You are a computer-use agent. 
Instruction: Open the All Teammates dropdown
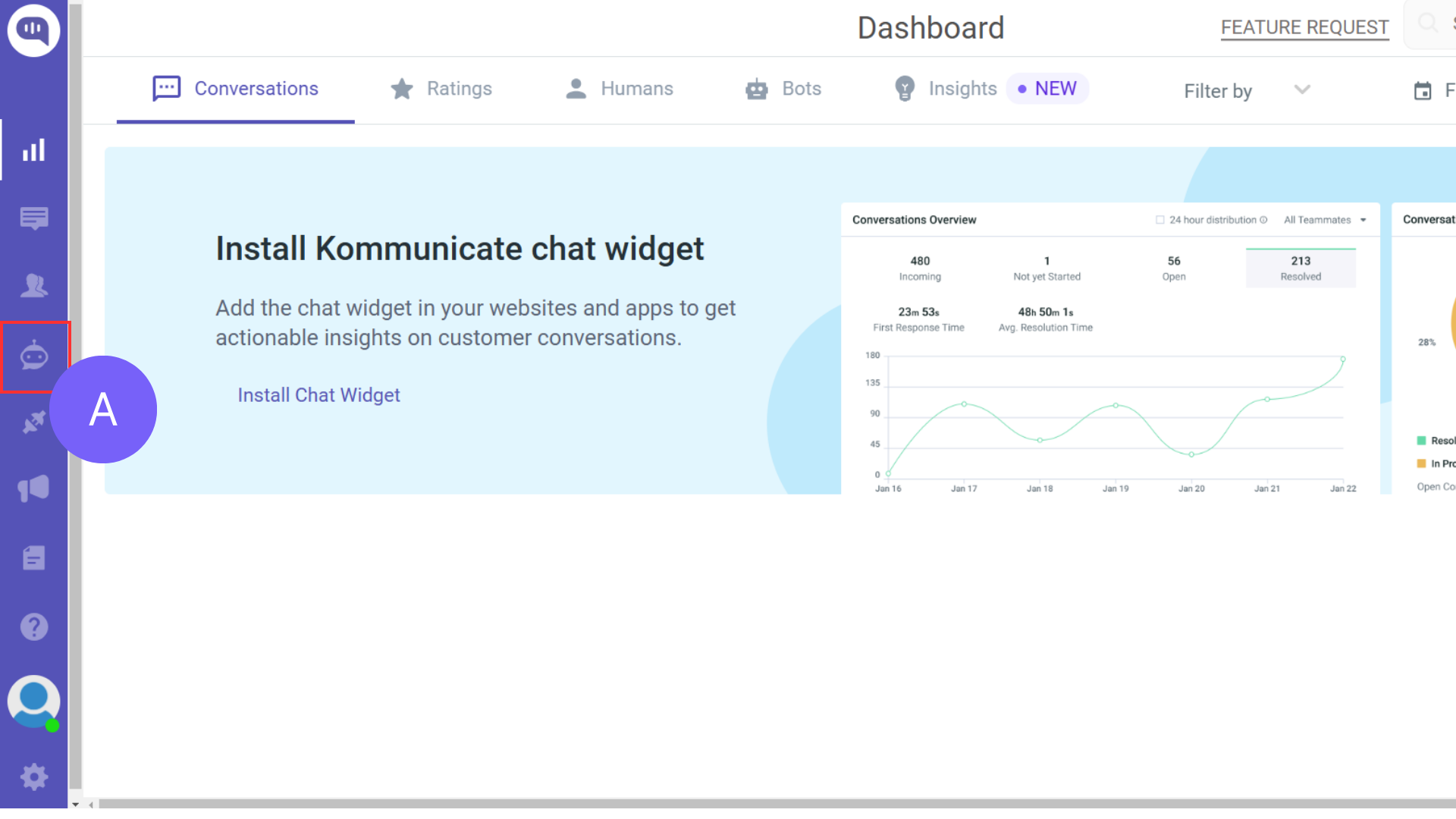point(1324,219)
